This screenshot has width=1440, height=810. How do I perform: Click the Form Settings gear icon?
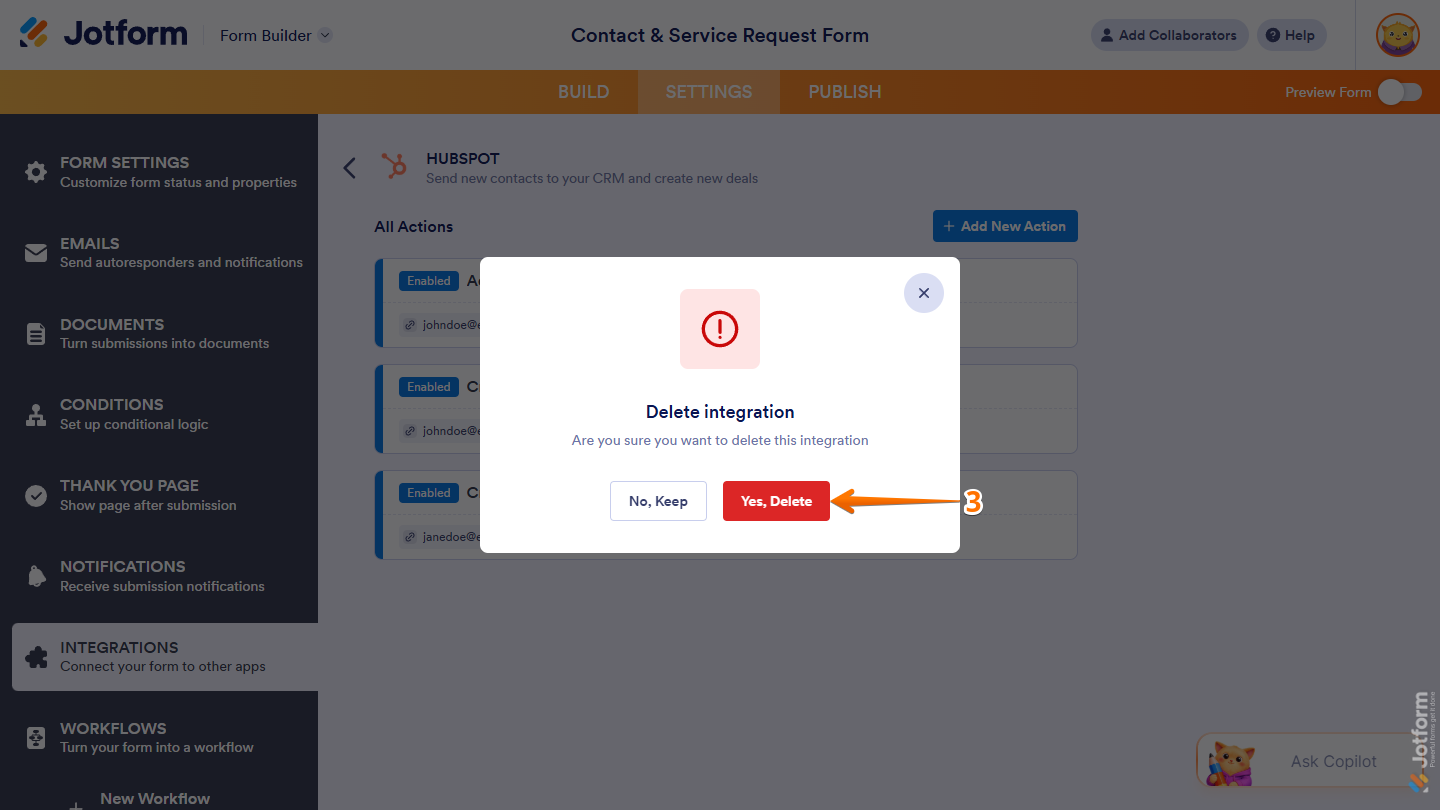click(36, 172)
